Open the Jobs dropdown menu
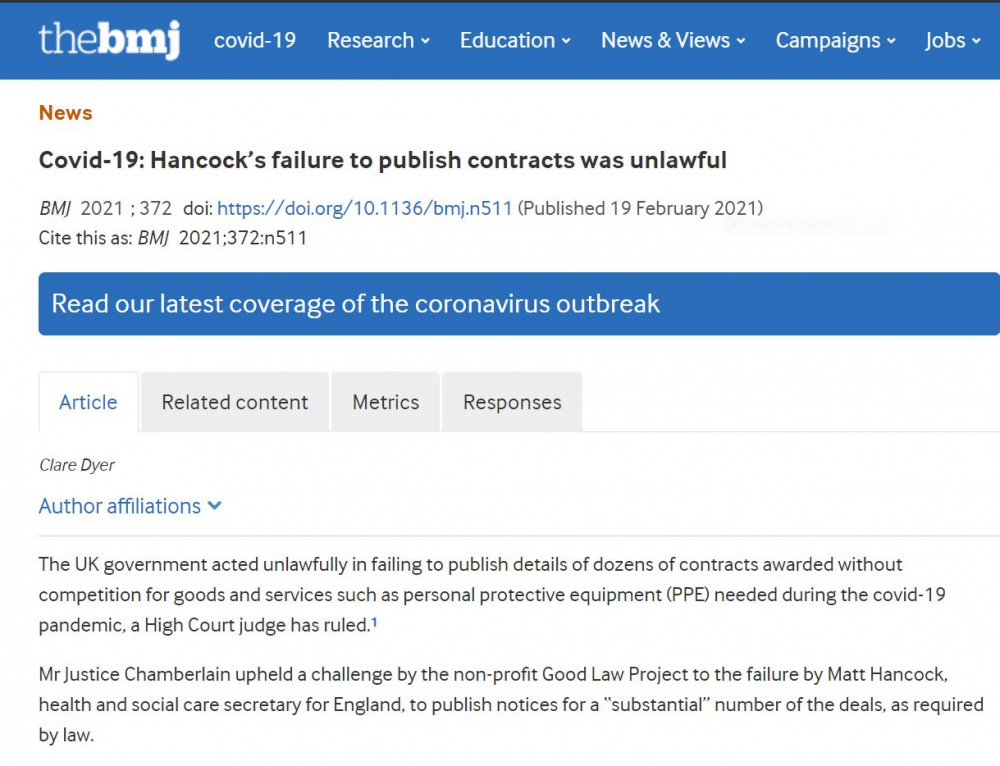 coord(953,40)
